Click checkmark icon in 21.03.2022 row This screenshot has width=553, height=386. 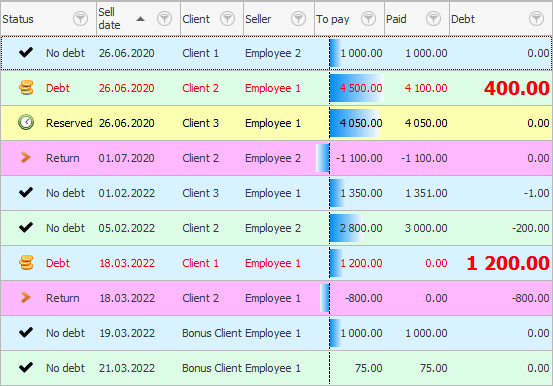pos(26,367)
